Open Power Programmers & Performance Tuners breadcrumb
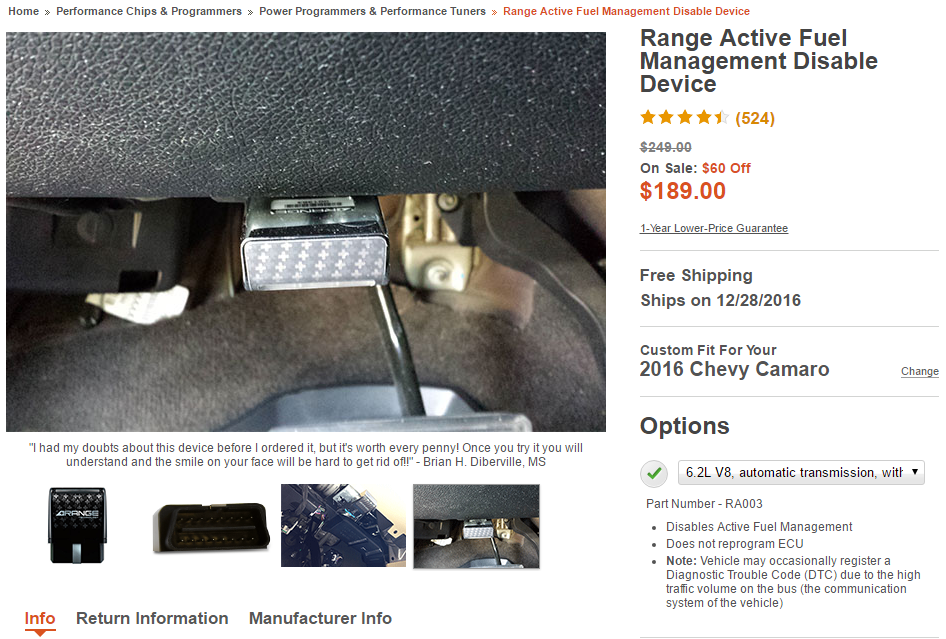946x639 pixels. coord(372,11)
